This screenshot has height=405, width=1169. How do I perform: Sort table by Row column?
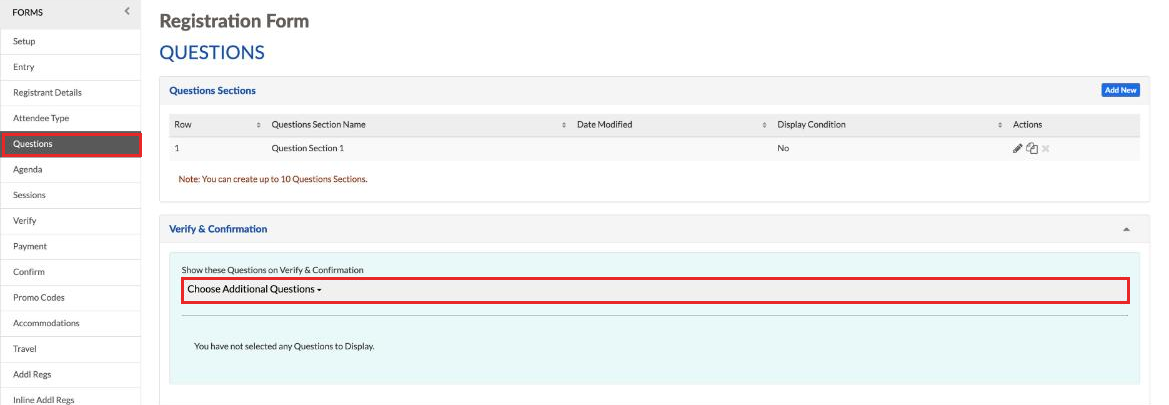pos(218,125)
